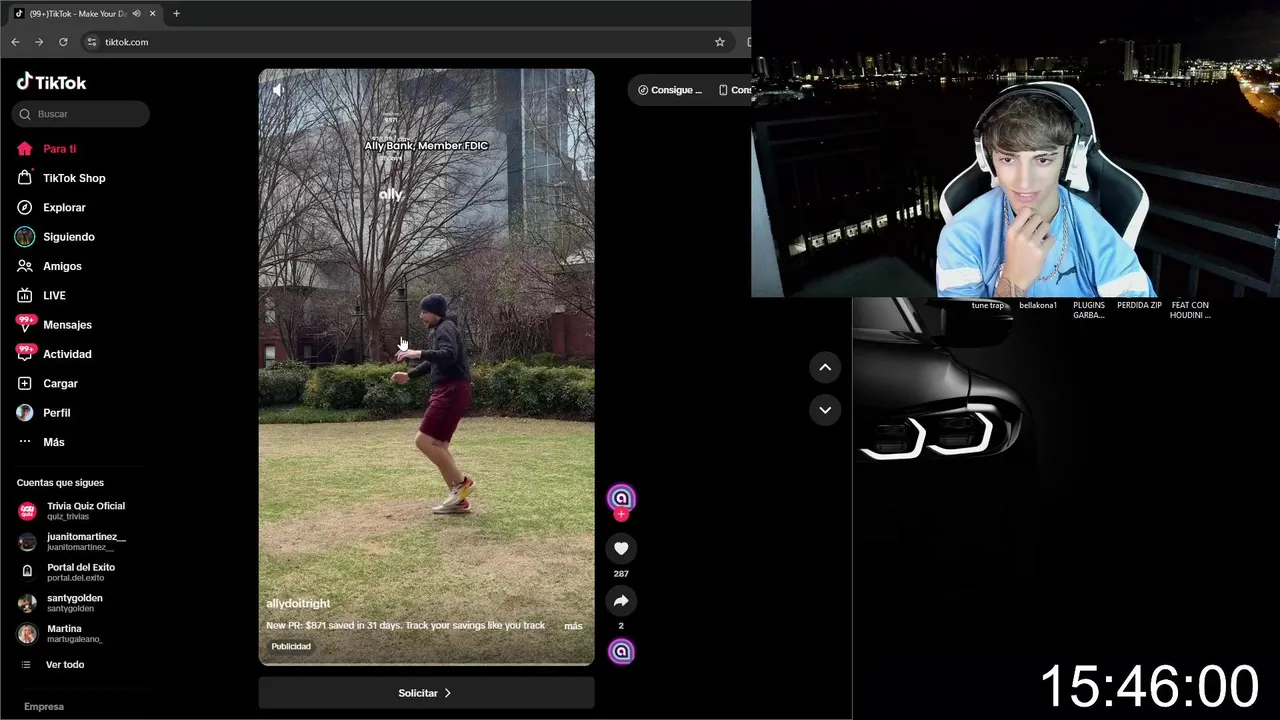The image size is (1280, 720).
Task: Click the Consigue... pill button
Action: [670, 90]
